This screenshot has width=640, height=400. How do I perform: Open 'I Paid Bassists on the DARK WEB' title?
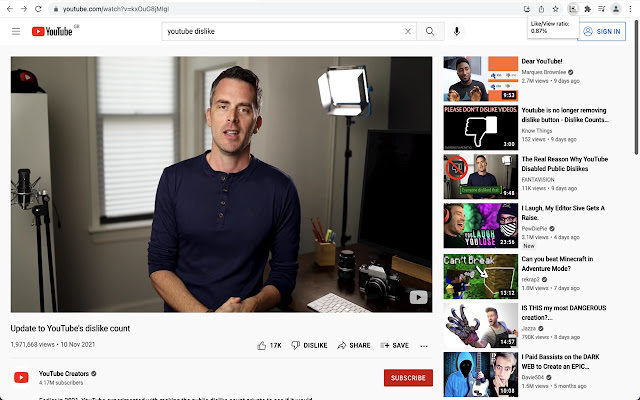click(561, 362)
